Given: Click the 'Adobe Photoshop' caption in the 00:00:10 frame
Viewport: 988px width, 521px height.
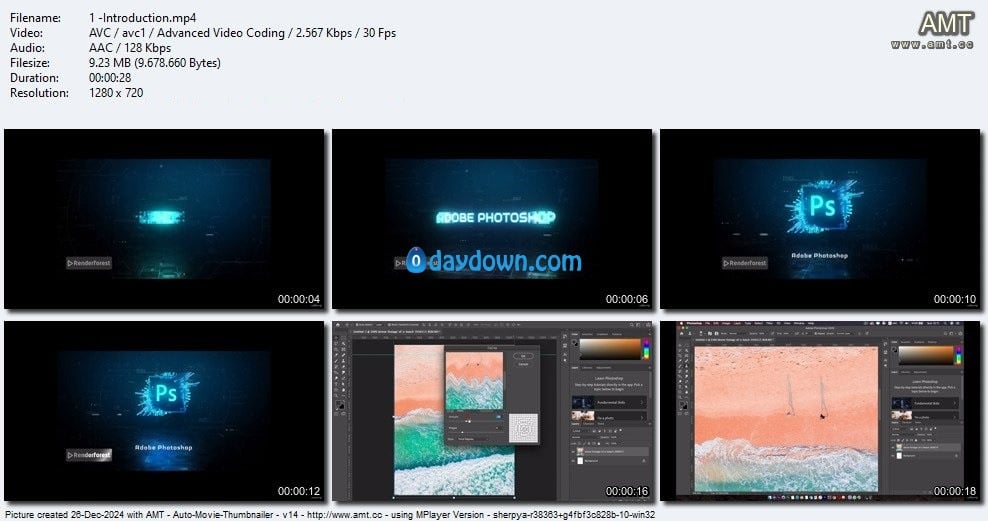Looking at the screenshot, I should point(819,256).
